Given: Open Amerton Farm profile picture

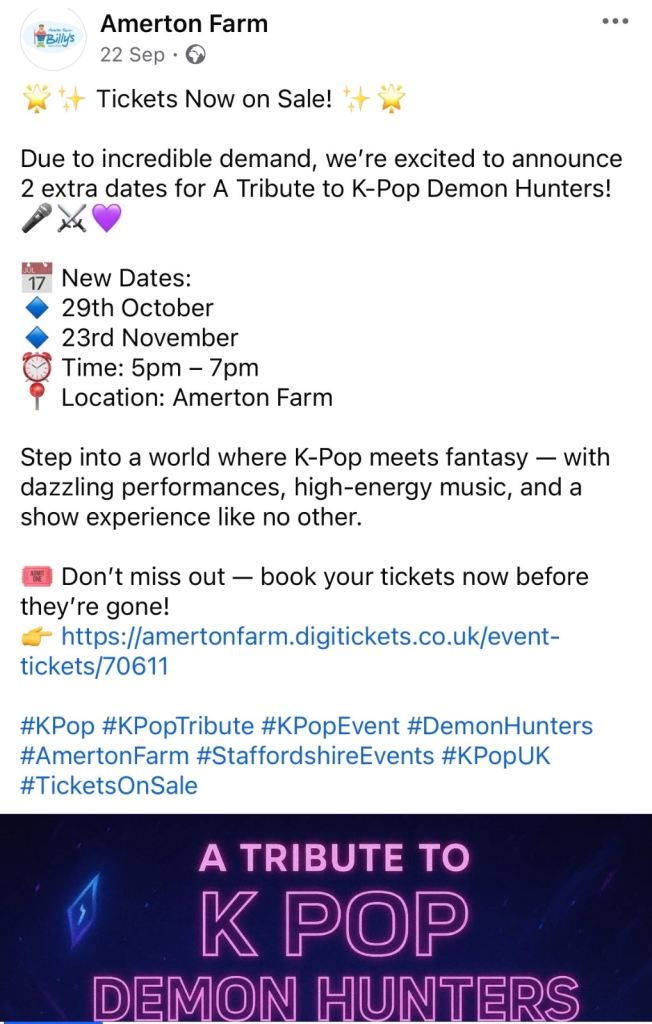Looking at the screenshot, I should [x=52, y=40].
